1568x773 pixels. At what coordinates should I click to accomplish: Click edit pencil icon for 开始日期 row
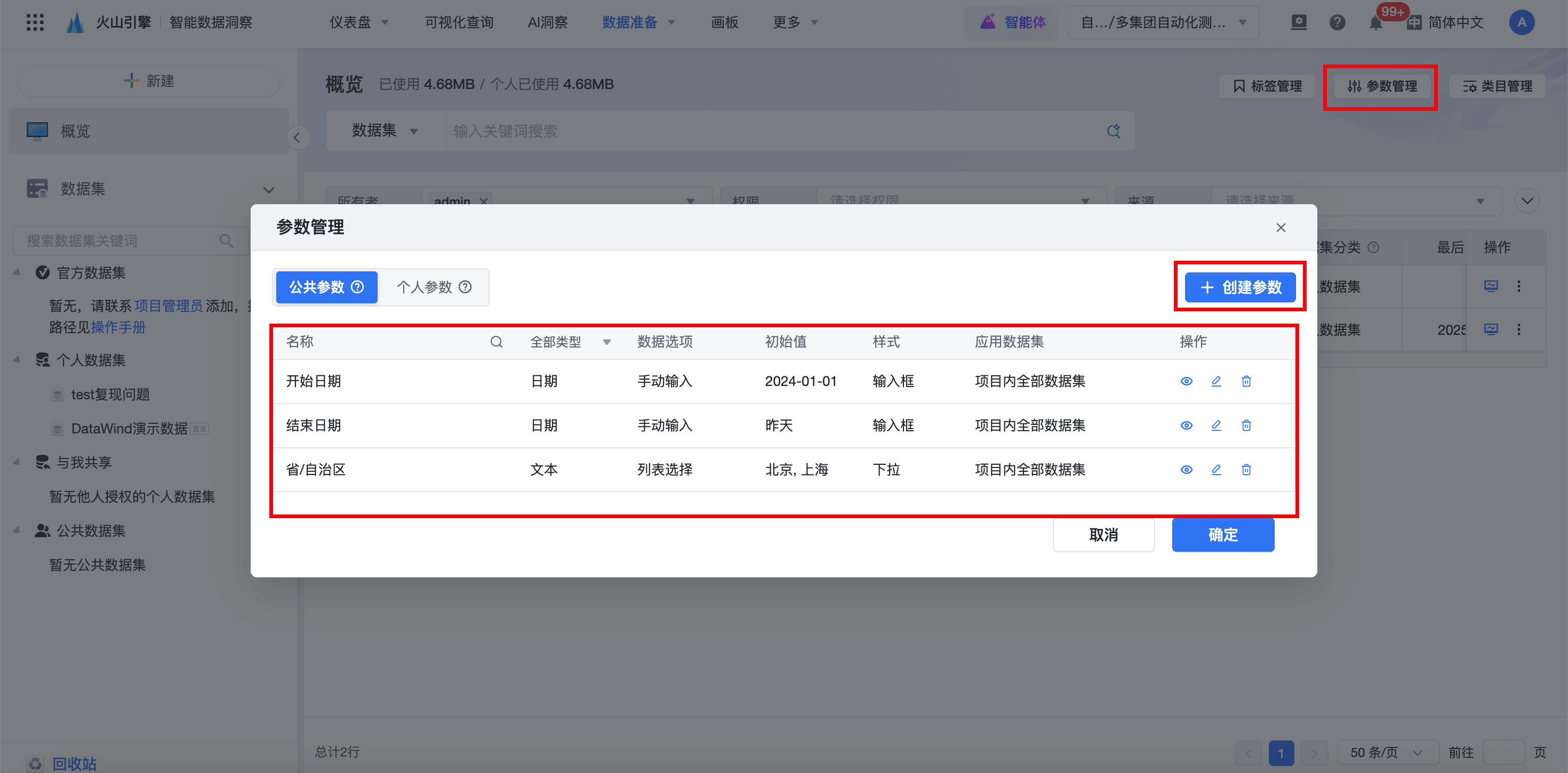[1215, 381]
